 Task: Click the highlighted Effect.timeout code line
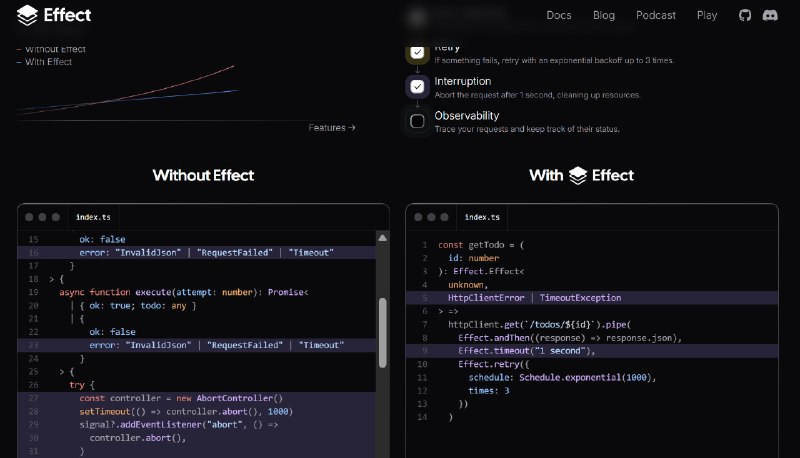(526, 351)
